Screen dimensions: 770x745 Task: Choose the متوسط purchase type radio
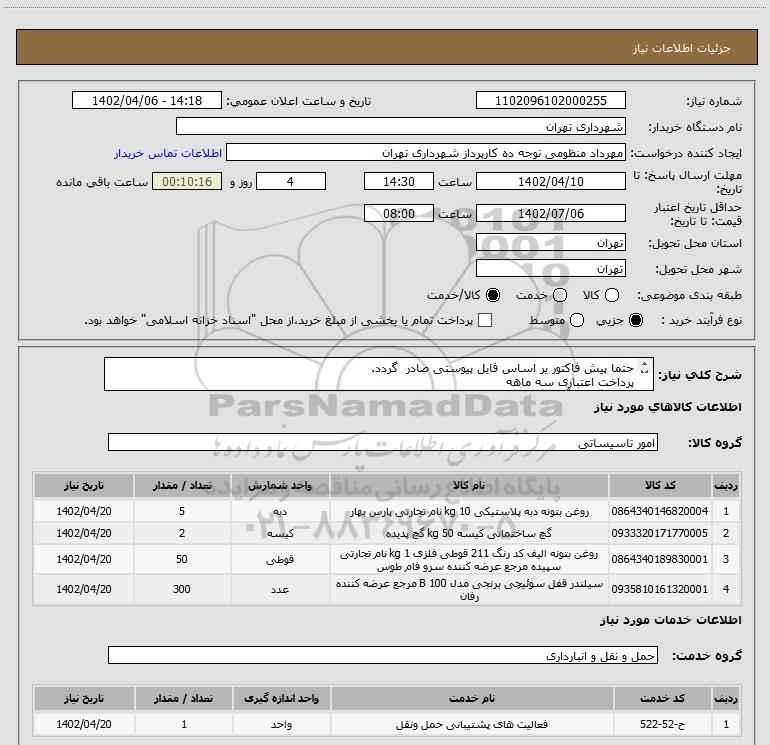click(577, 320)
